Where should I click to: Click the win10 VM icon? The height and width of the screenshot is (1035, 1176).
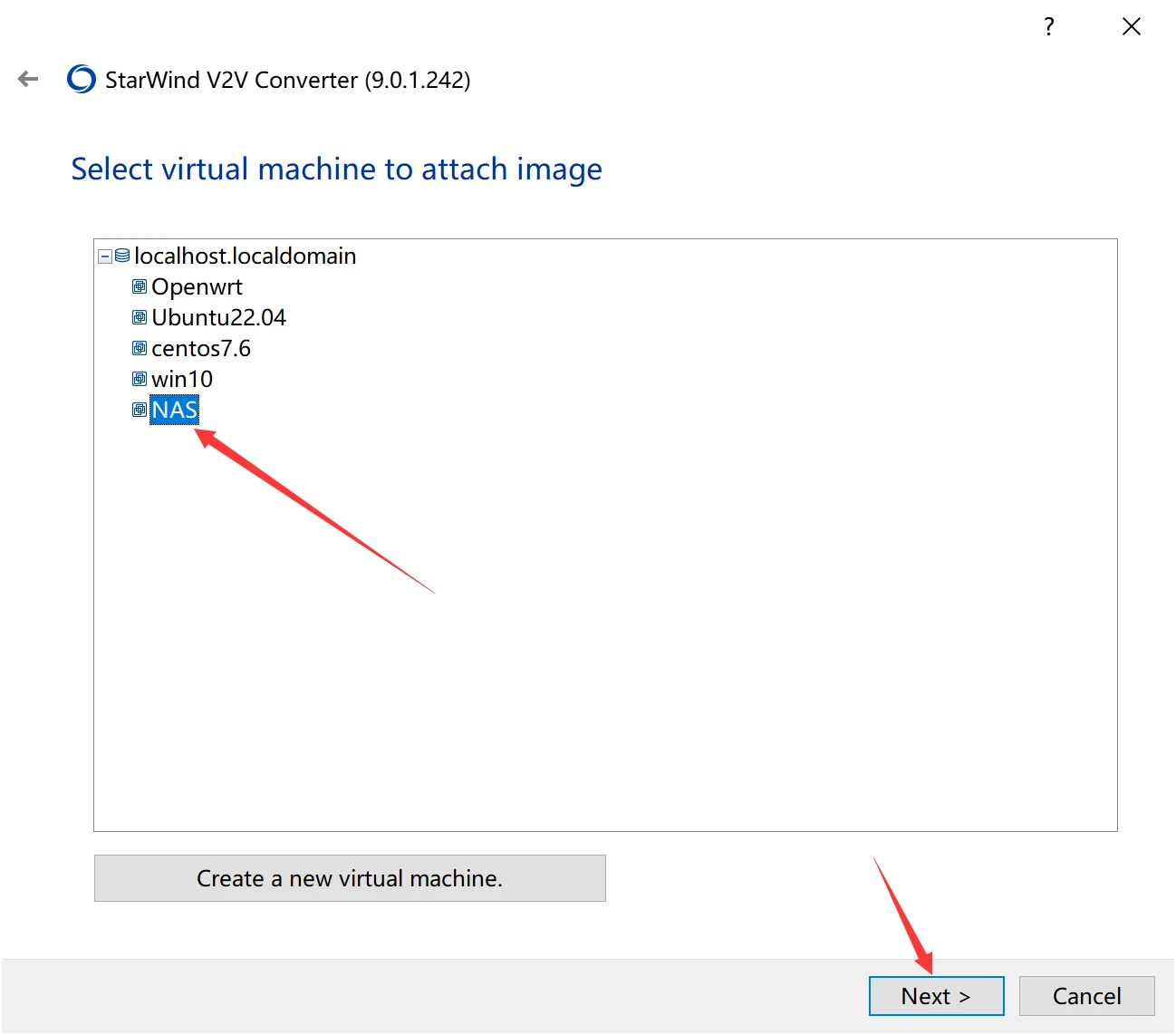140,380
